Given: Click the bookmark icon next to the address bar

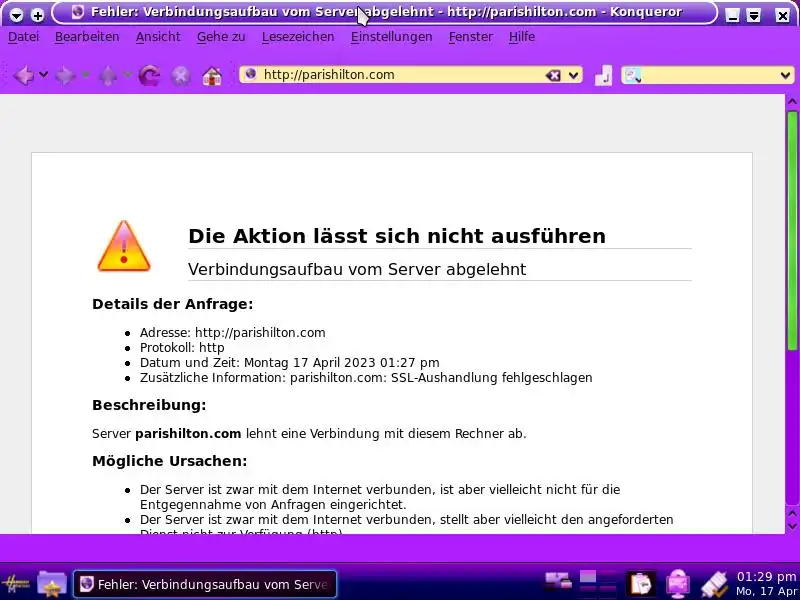Looking at the screenshot, I should [x=604, y=76].
